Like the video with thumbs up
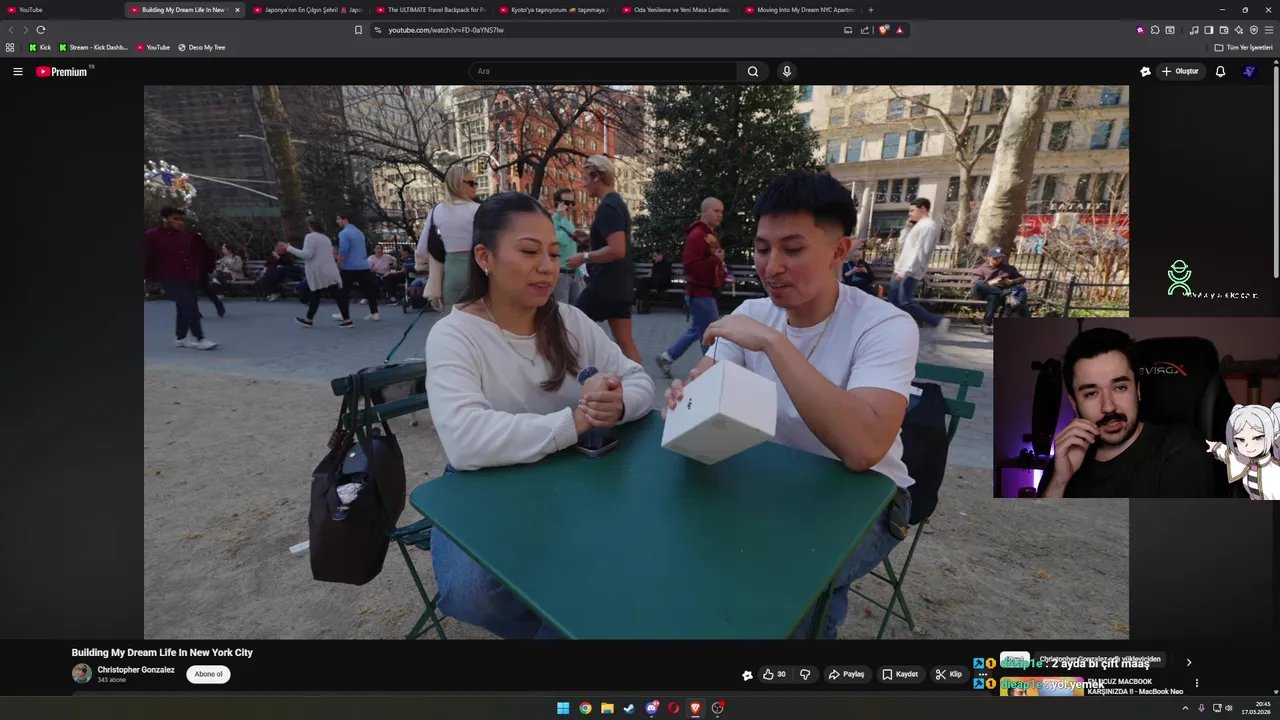Viewport: 1280px width, 720px height. coord(774,674)
